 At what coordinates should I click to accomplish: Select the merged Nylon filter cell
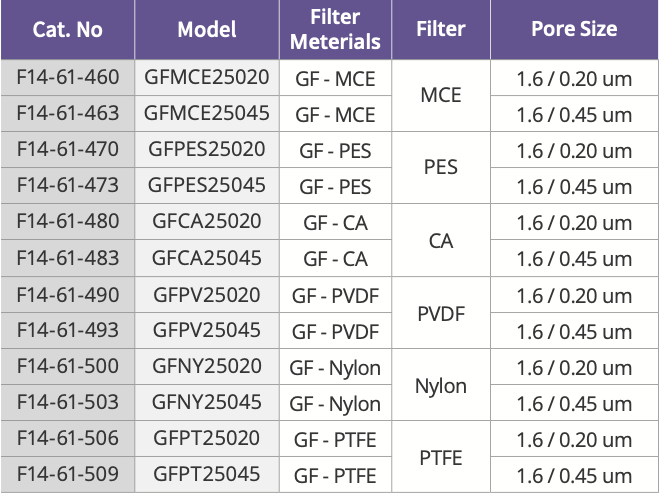point(441,385)
